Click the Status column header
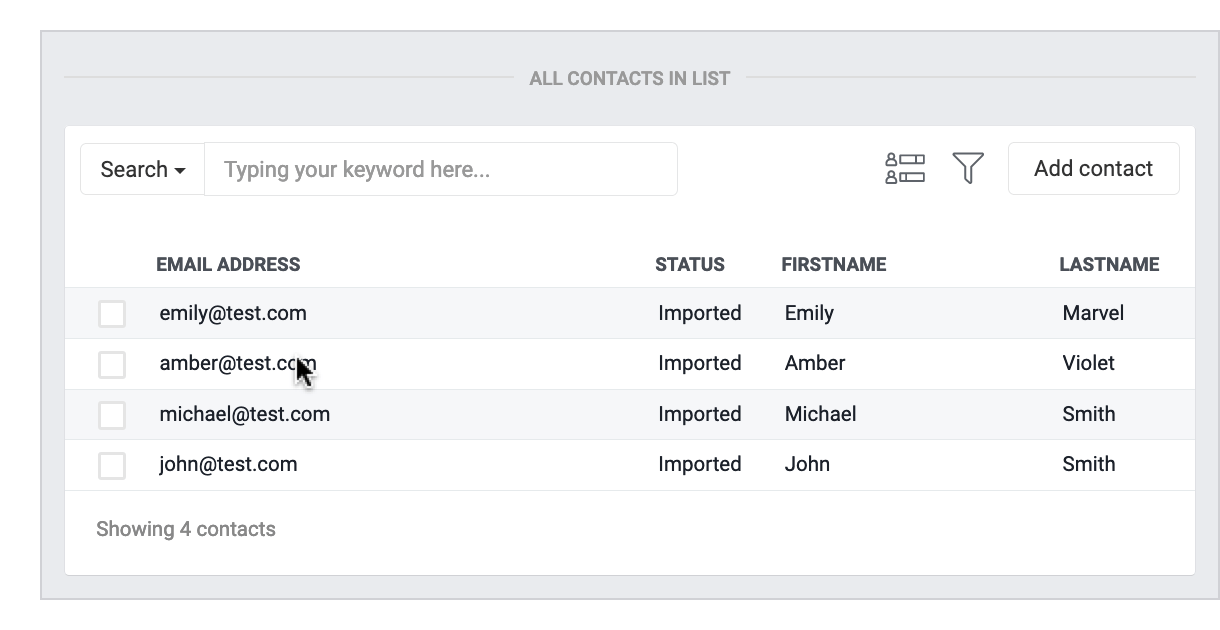Viewport: 1220px width, 630px height. coord(690,265)
